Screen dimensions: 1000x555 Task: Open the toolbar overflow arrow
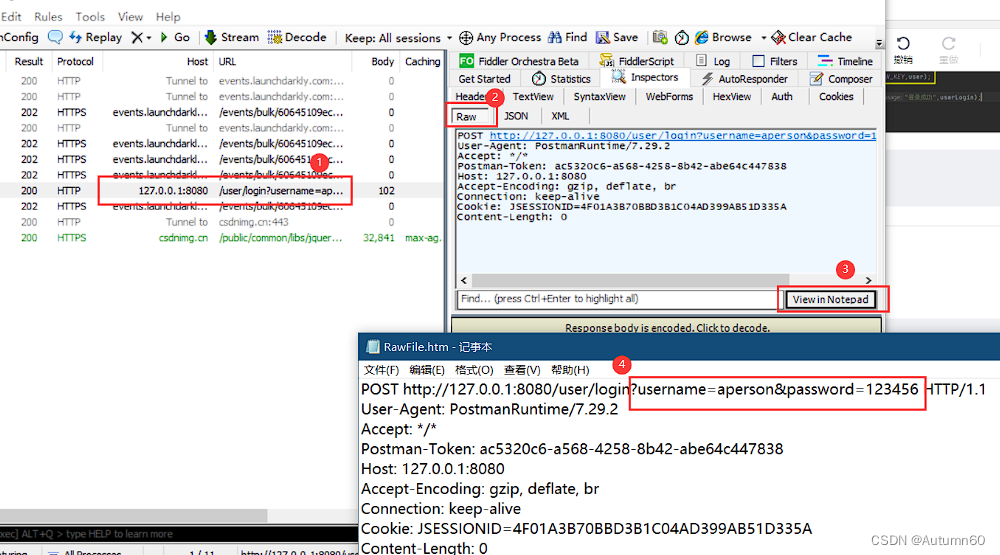click(x=879, y=43)
